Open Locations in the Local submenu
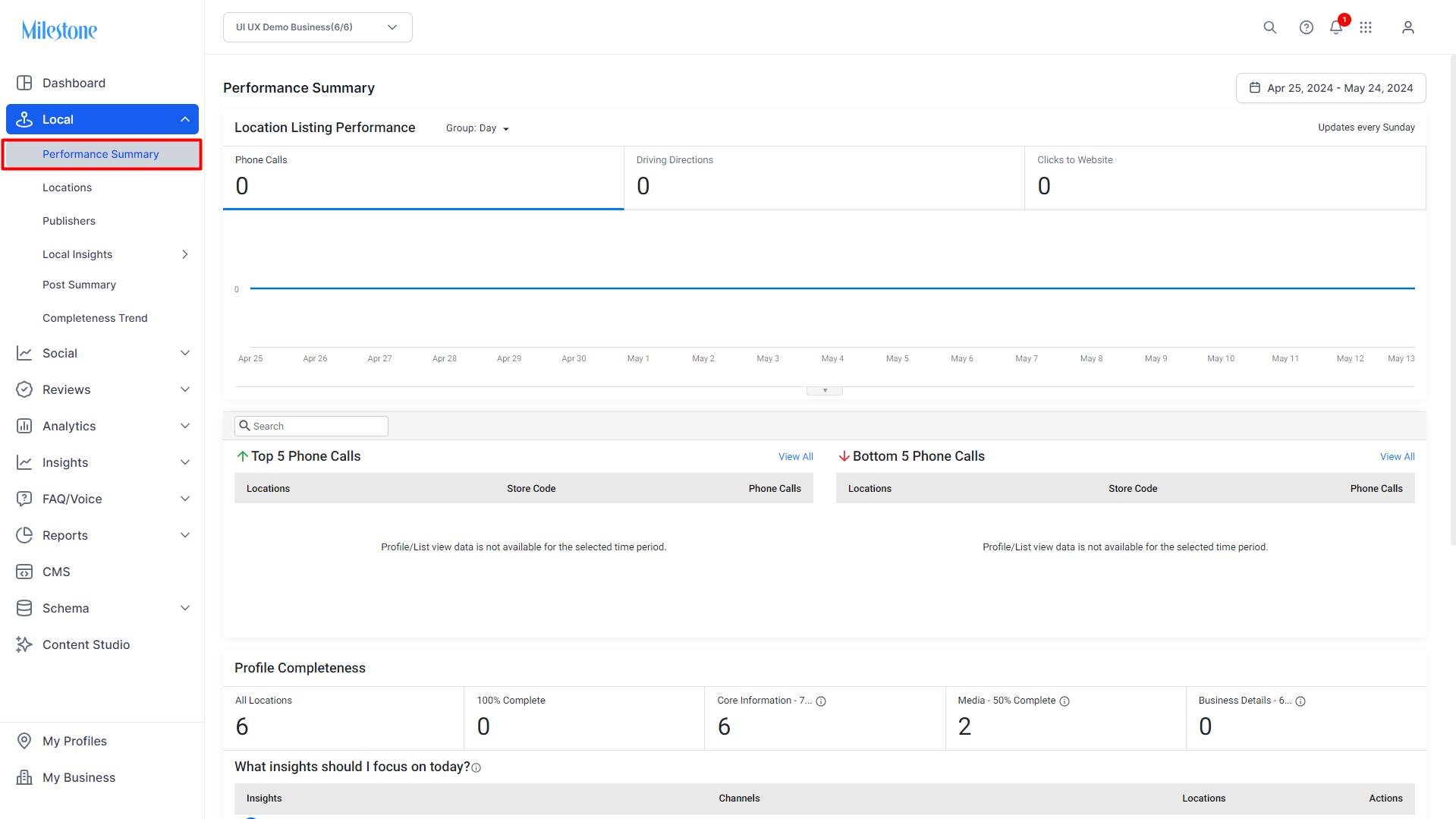1456x819 pixels. click(x=67, y=187)
